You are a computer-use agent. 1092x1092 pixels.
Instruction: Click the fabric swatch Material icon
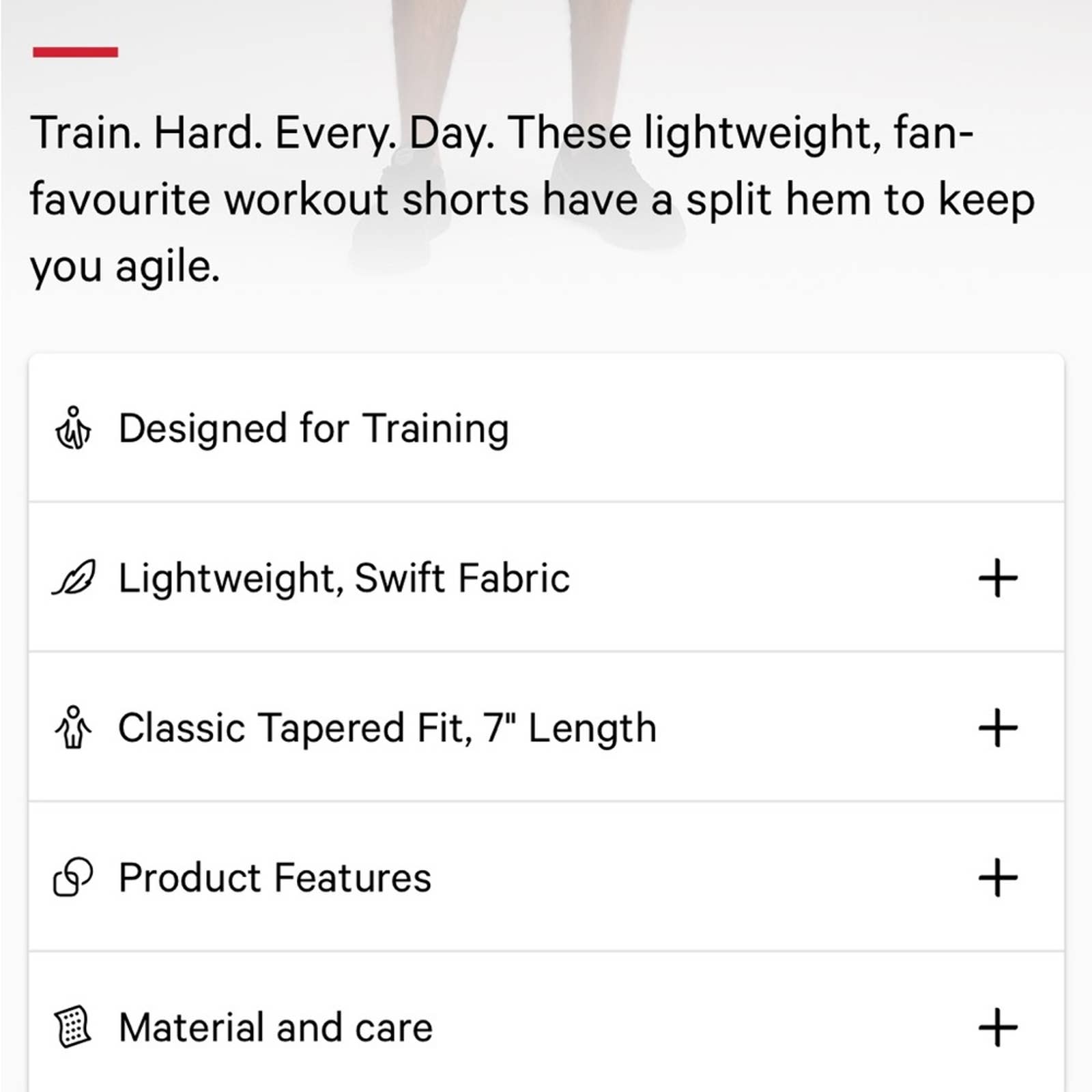tap(73, 1026)
